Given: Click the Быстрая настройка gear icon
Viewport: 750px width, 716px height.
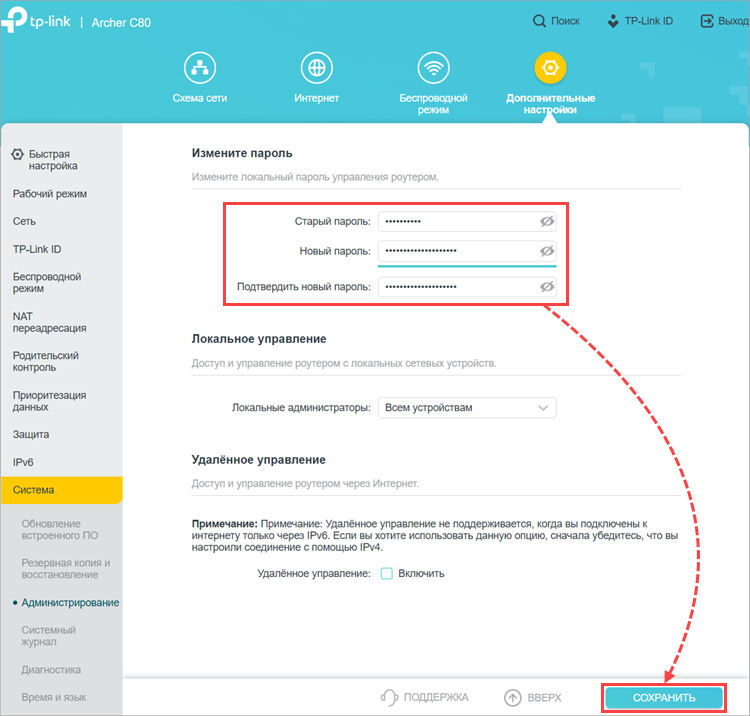Looking at the screenshot, I should tap(18, 154).
